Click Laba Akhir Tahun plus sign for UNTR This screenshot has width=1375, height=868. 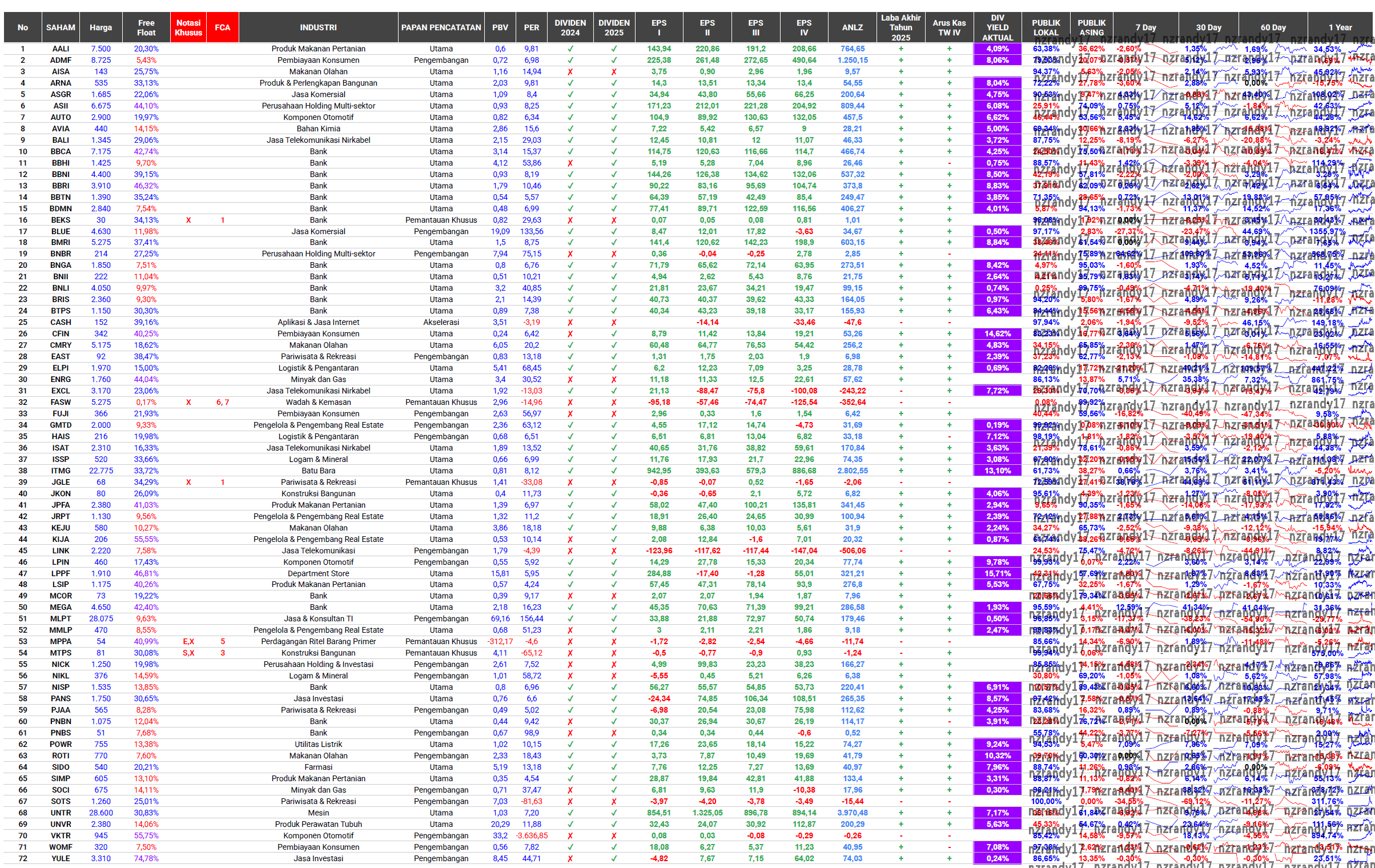click(900, 813)
